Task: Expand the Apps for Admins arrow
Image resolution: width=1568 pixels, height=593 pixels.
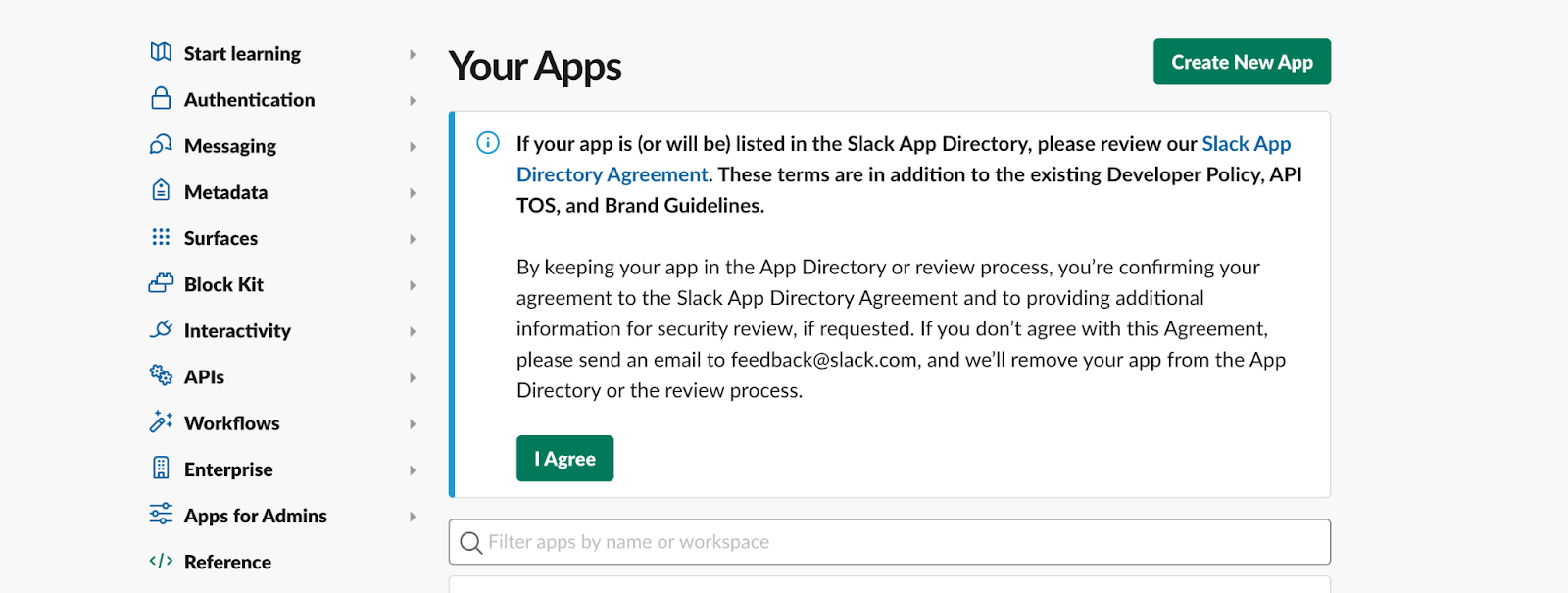Action: [x=413, y=517]
